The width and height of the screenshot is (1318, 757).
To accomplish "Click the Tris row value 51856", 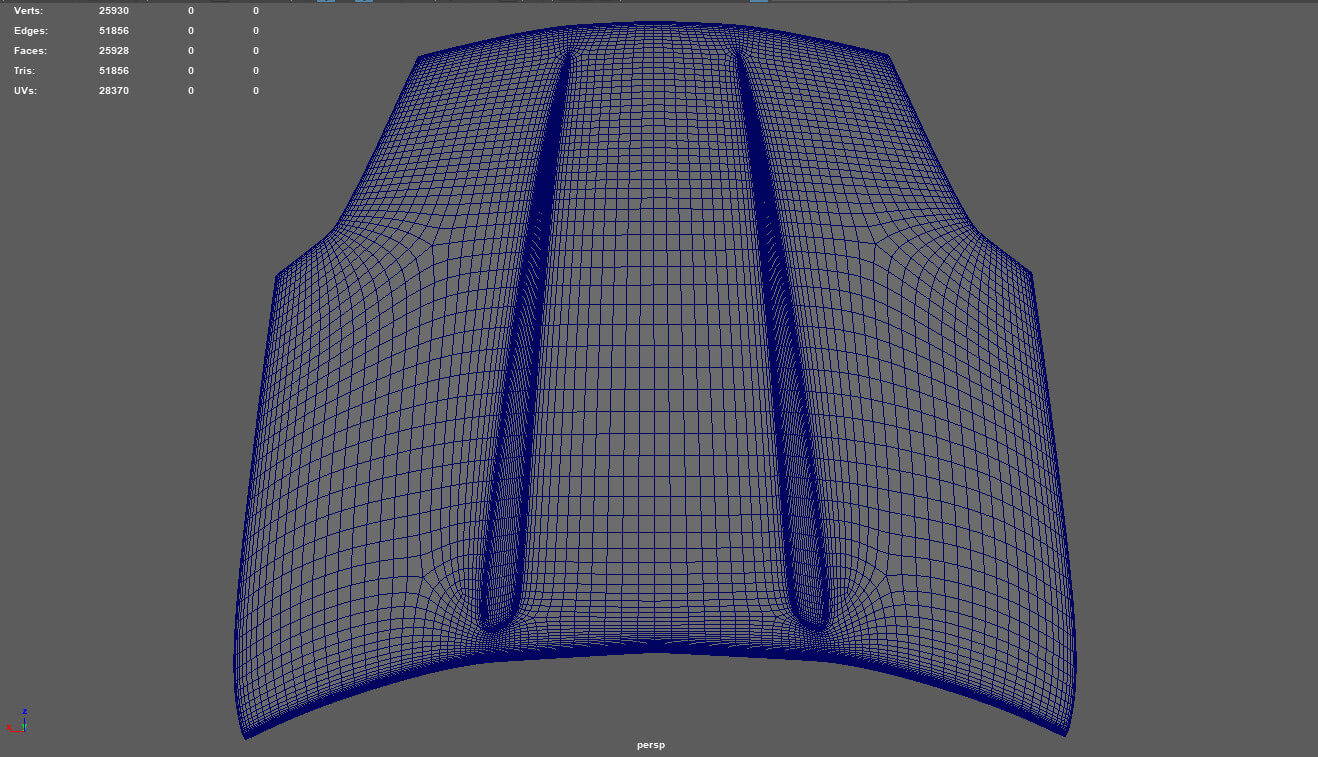I will (114, 71).
